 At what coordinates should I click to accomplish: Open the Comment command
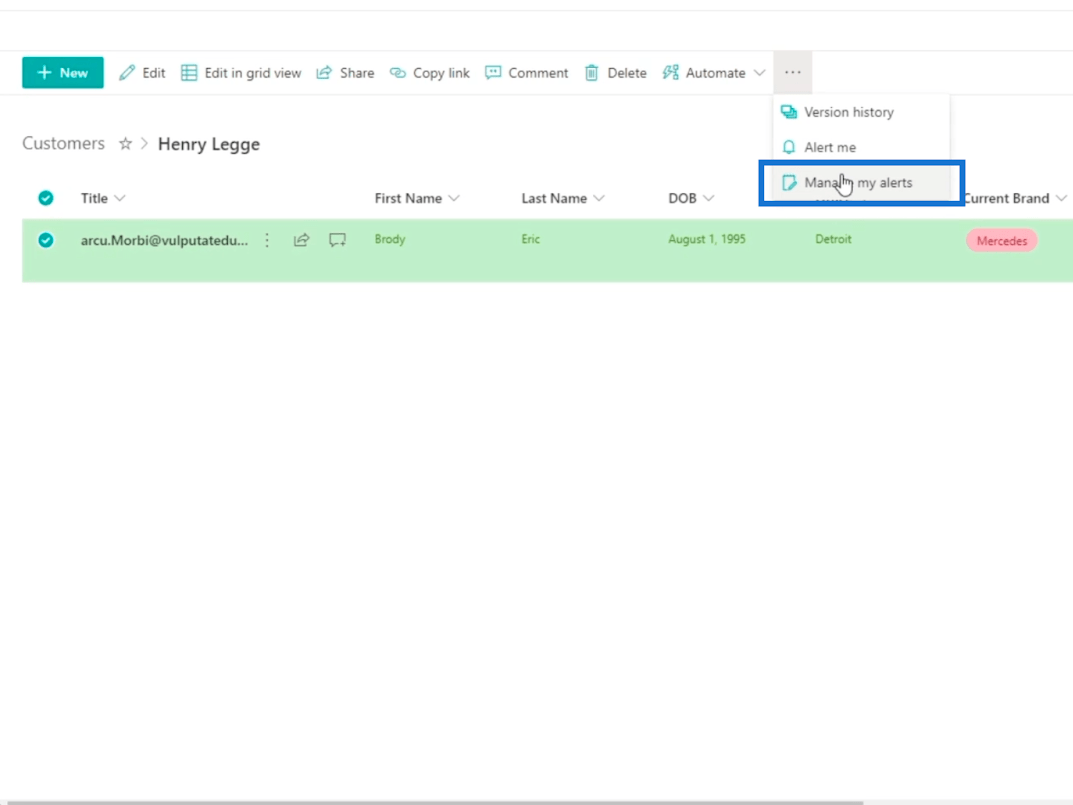pos(526,73)
